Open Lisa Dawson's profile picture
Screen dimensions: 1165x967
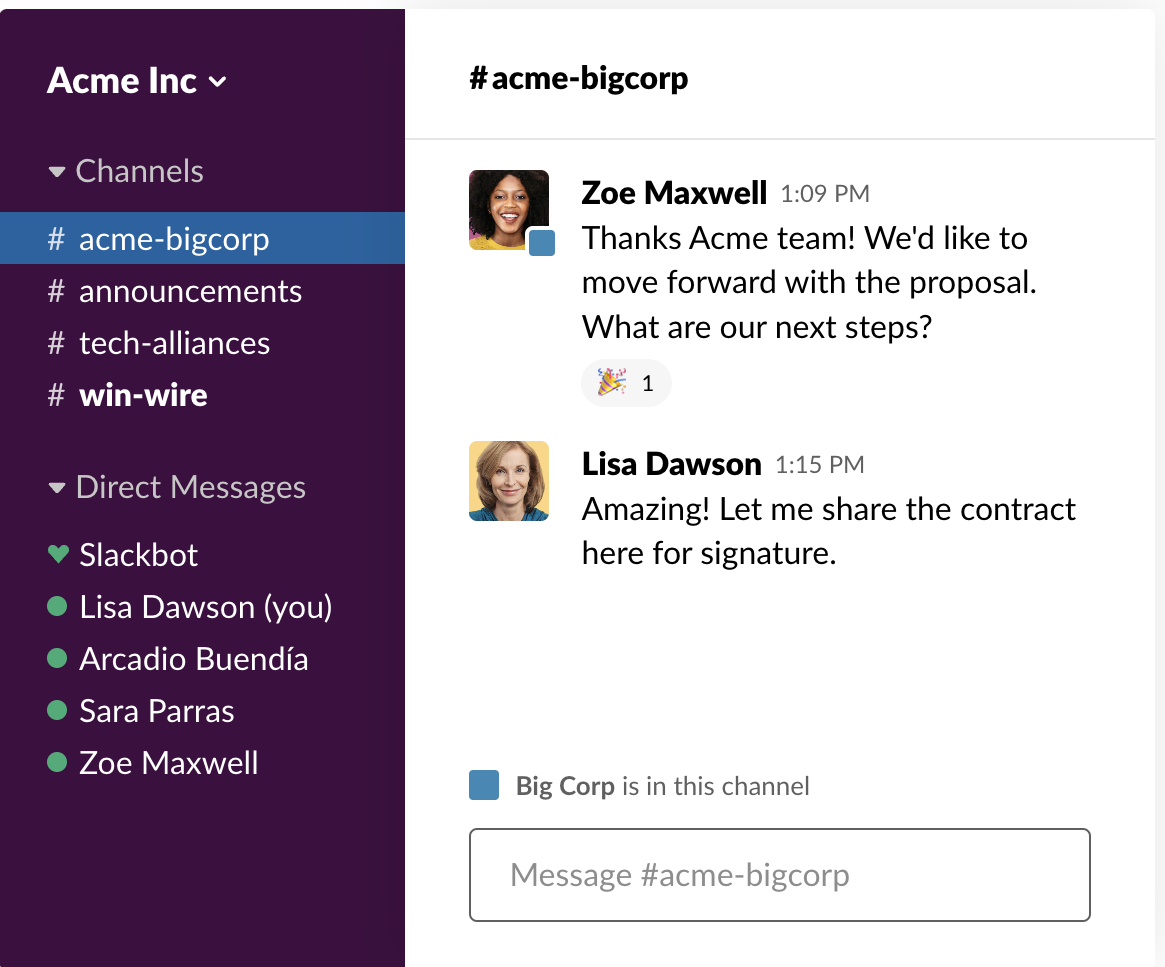point(509,481)
